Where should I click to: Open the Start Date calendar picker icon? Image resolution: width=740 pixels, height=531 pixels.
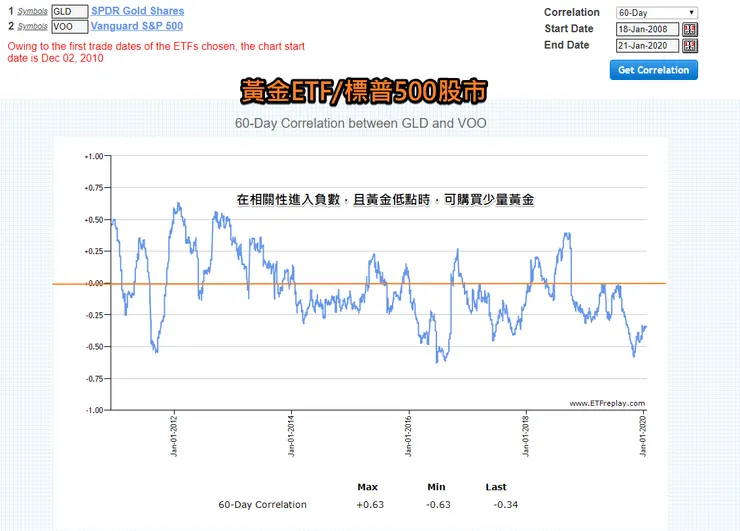click(690, 29)
